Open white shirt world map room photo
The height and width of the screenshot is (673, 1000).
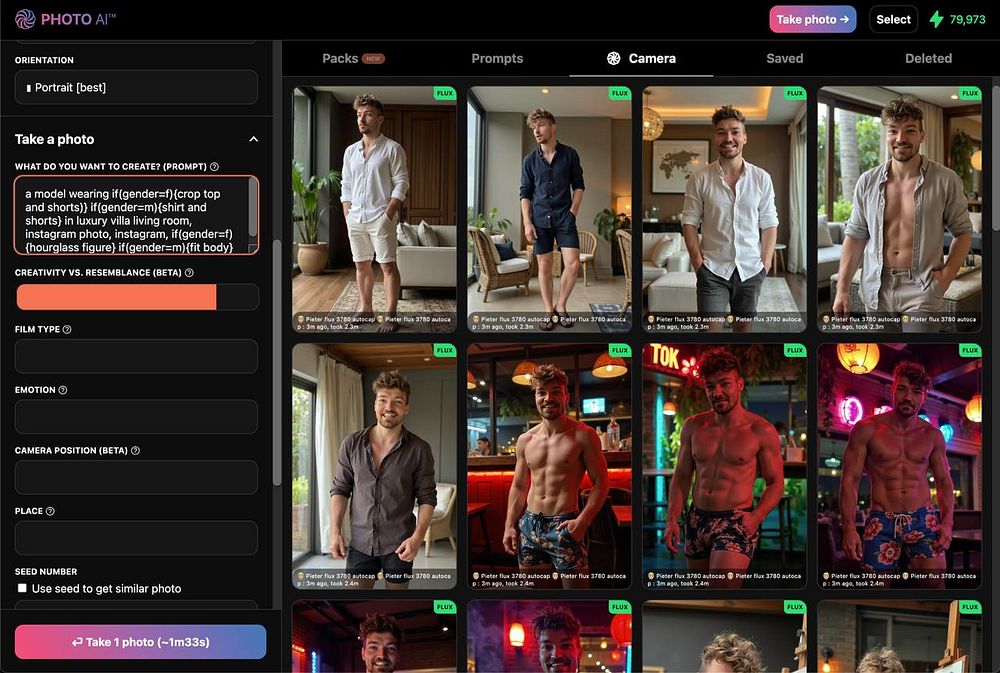point(724,209)
